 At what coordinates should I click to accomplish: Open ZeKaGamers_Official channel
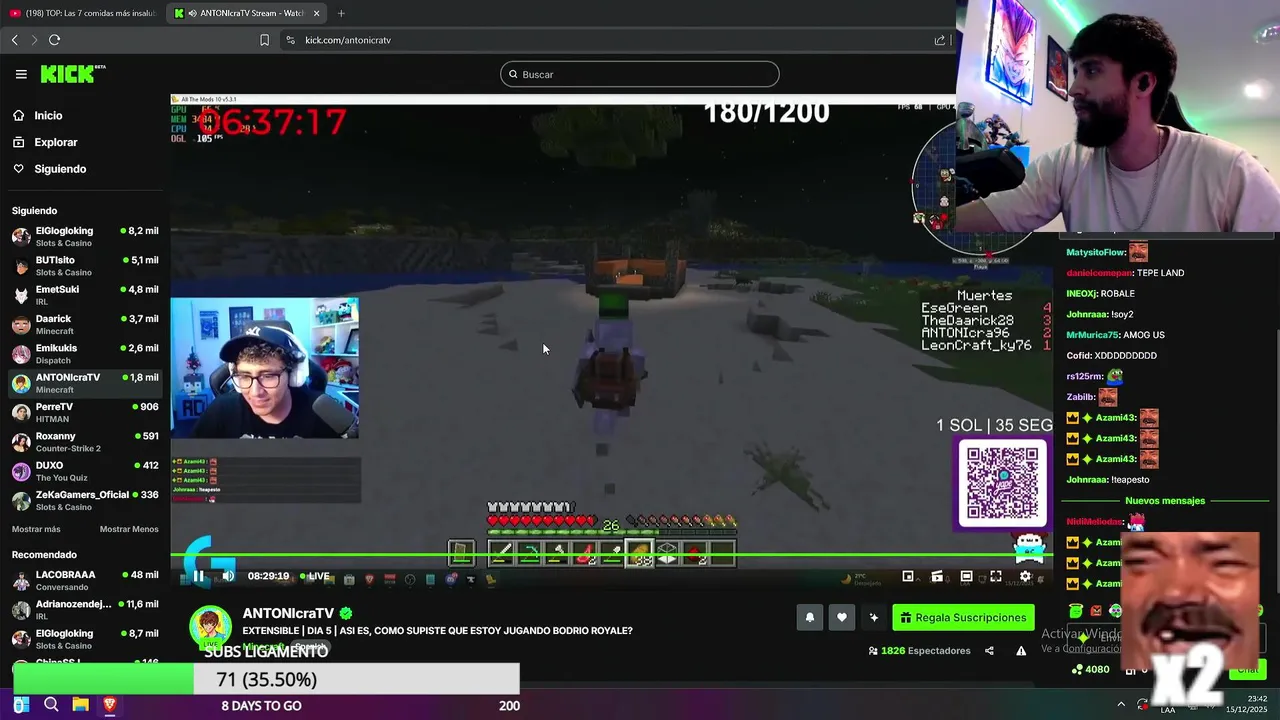tap(85, 501)
